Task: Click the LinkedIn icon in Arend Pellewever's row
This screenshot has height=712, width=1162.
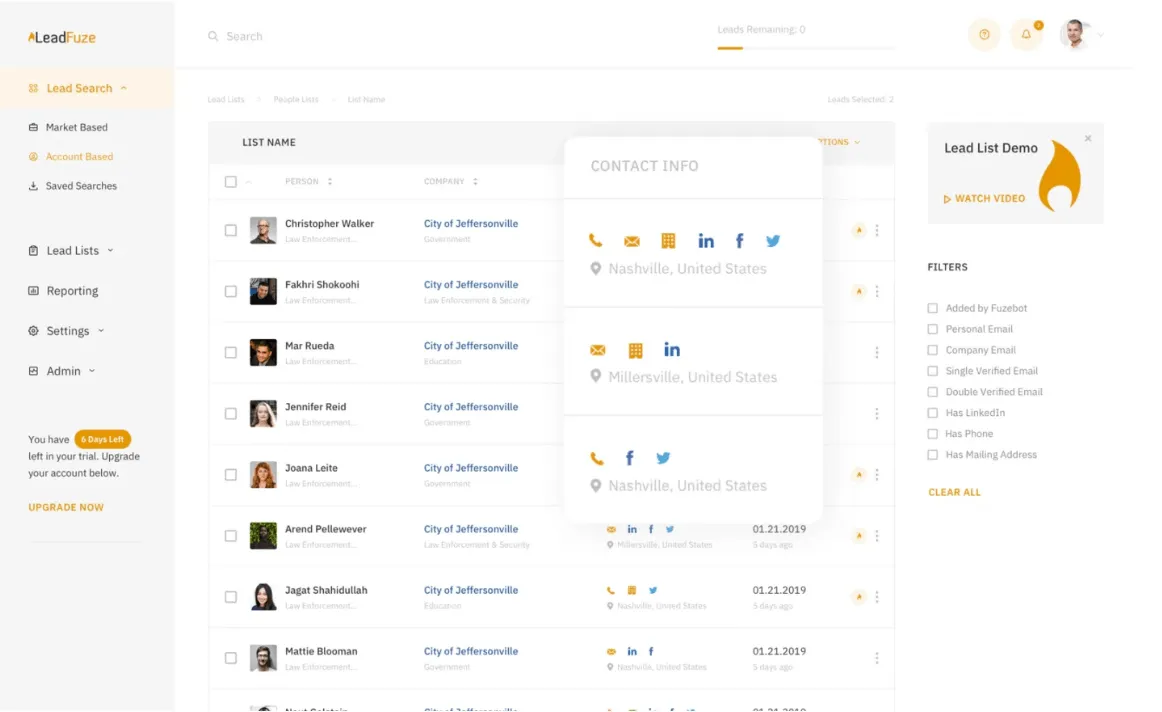Action: coord(632,529)
